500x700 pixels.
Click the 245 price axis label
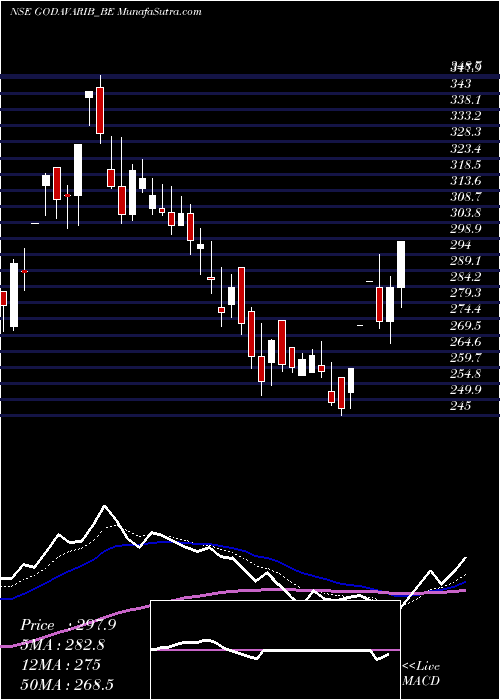pos(460,406)
